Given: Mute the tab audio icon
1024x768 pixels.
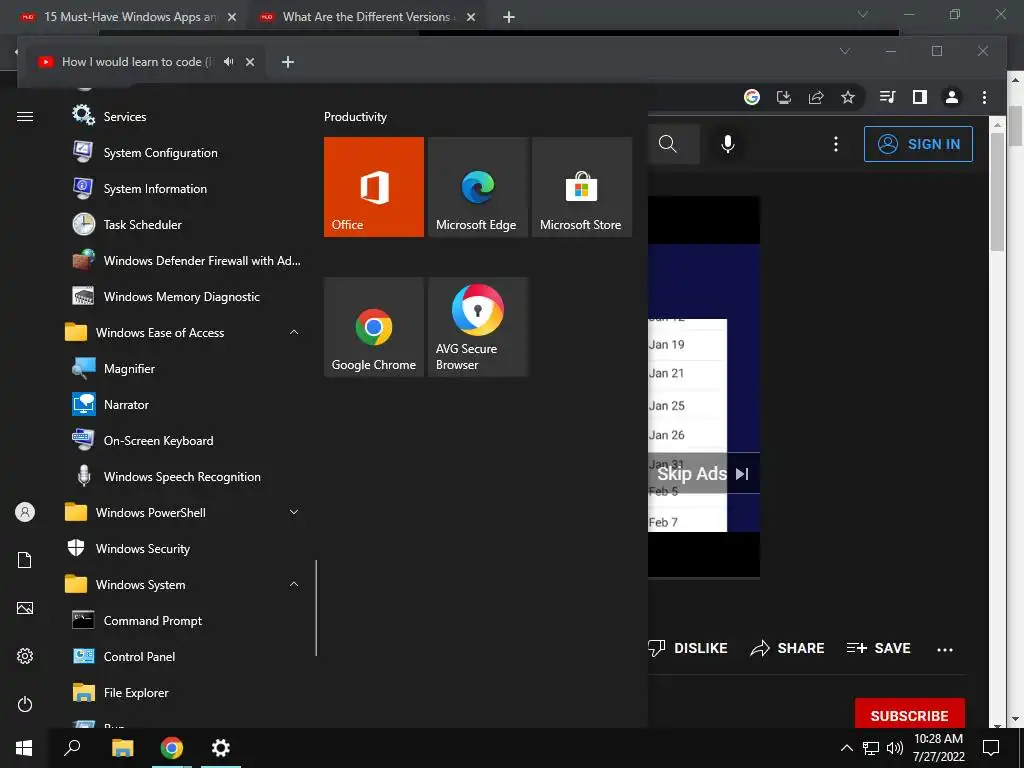Looking at the screenshot, I should [228, 61].
